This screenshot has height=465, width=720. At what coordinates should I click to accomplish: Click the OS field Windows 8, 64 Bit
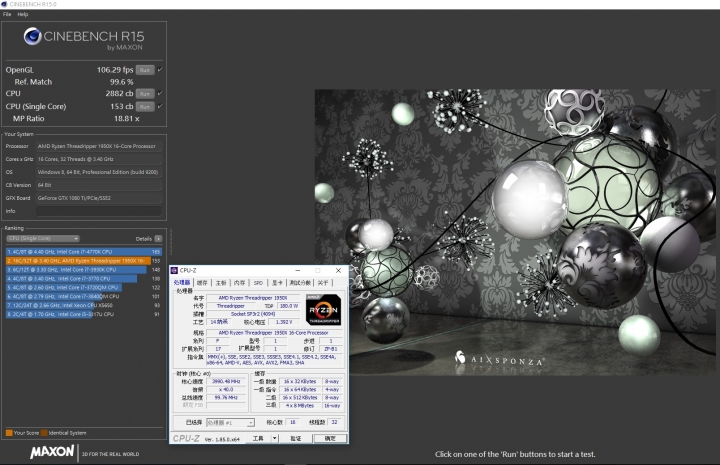[x=99, y=172]
